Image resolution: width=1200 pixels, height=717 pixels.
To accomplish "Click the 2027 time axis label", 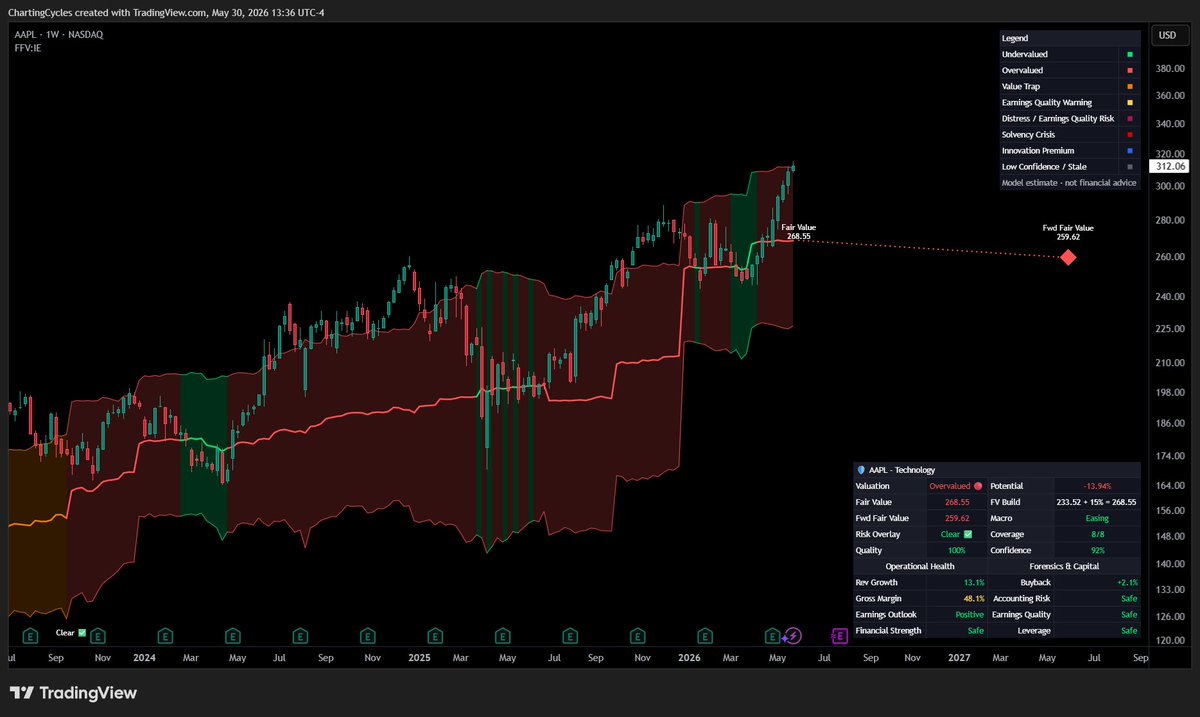I will click(959, 658).
